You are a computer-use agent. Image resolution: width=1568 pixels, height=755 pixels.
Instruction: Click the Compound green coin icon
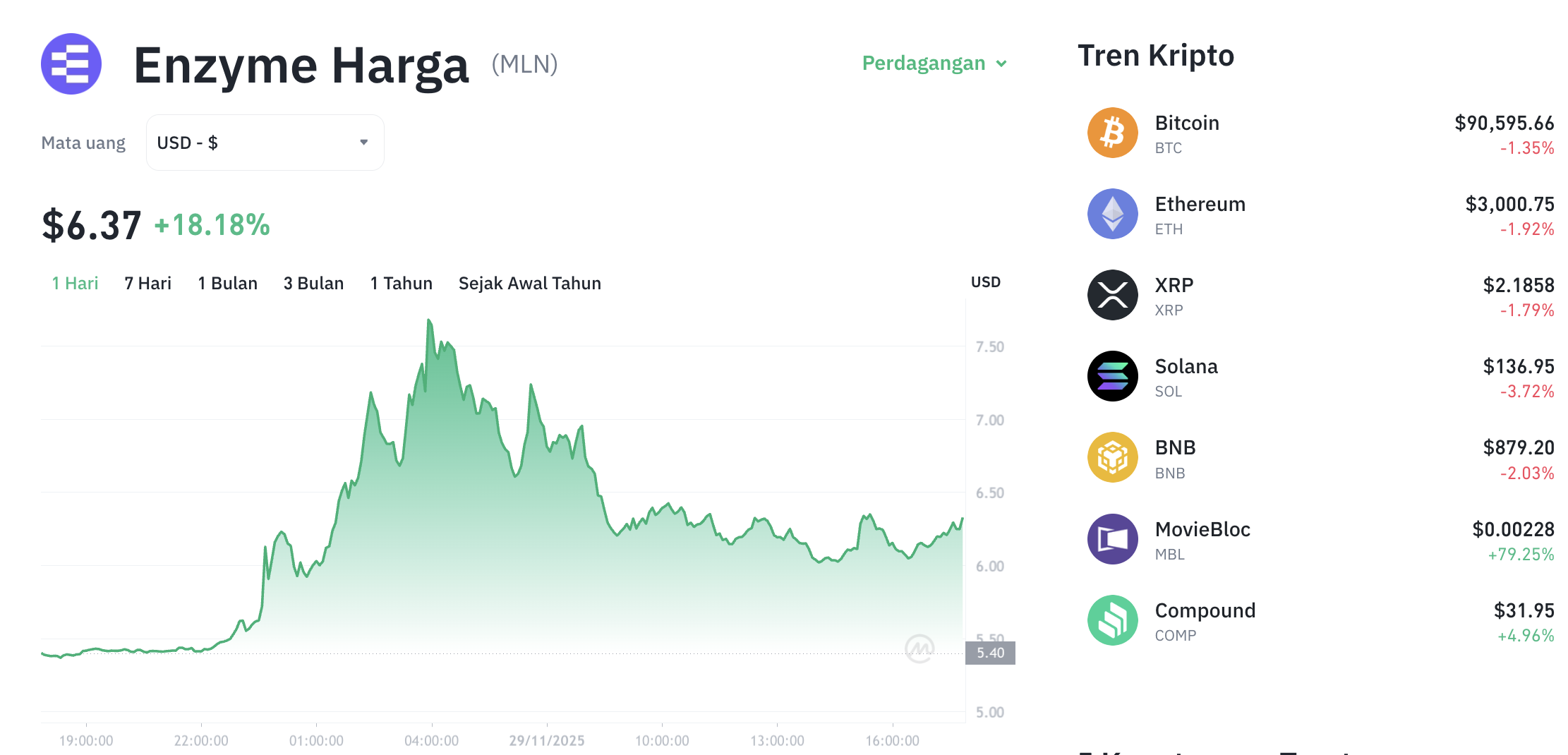click(x=1113, y=619)
